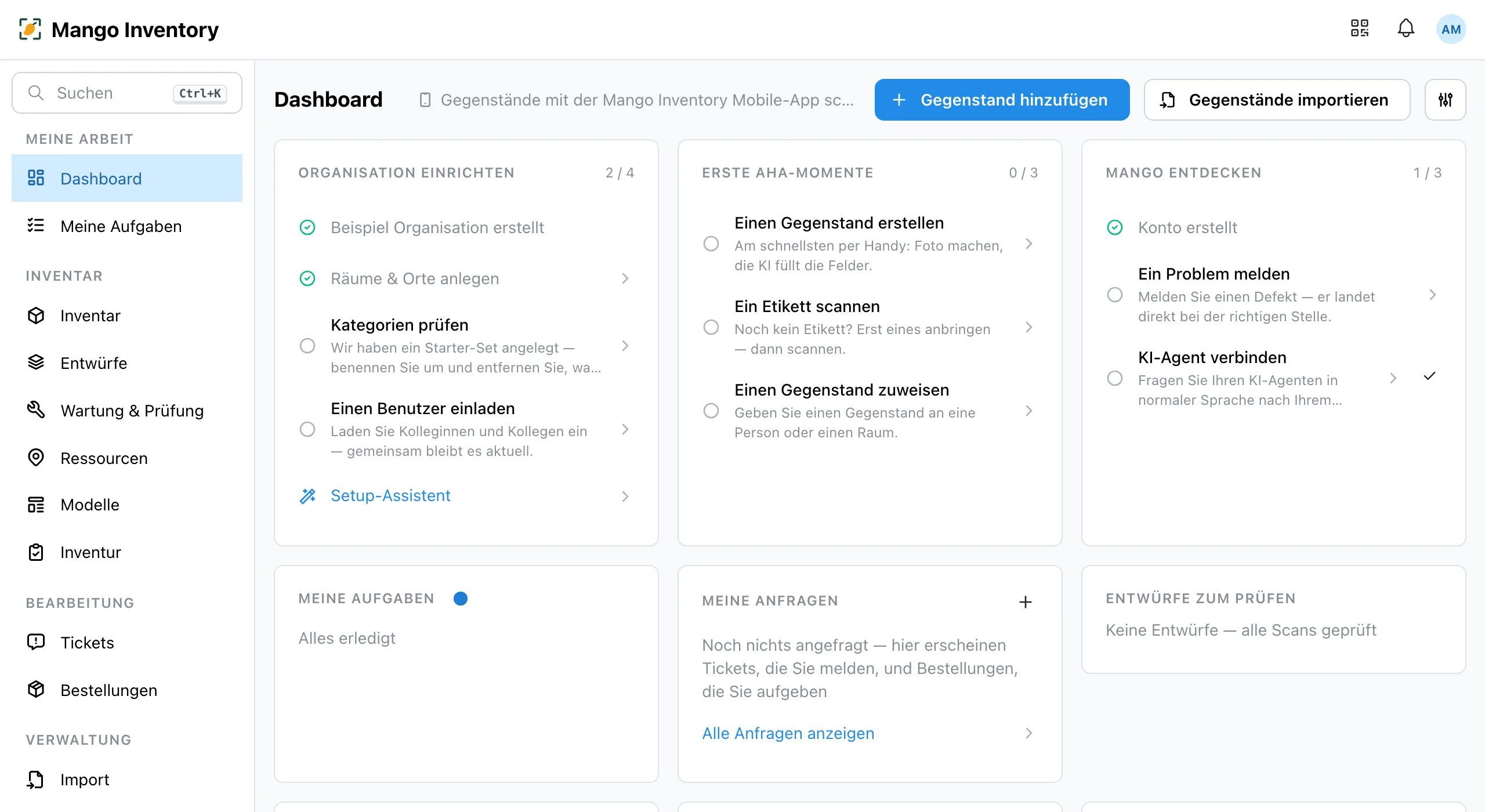Click the Import file icon in sidebar
Image resolution: width=1485 pixels, height=812 pixels.
[x=36, y=780]
